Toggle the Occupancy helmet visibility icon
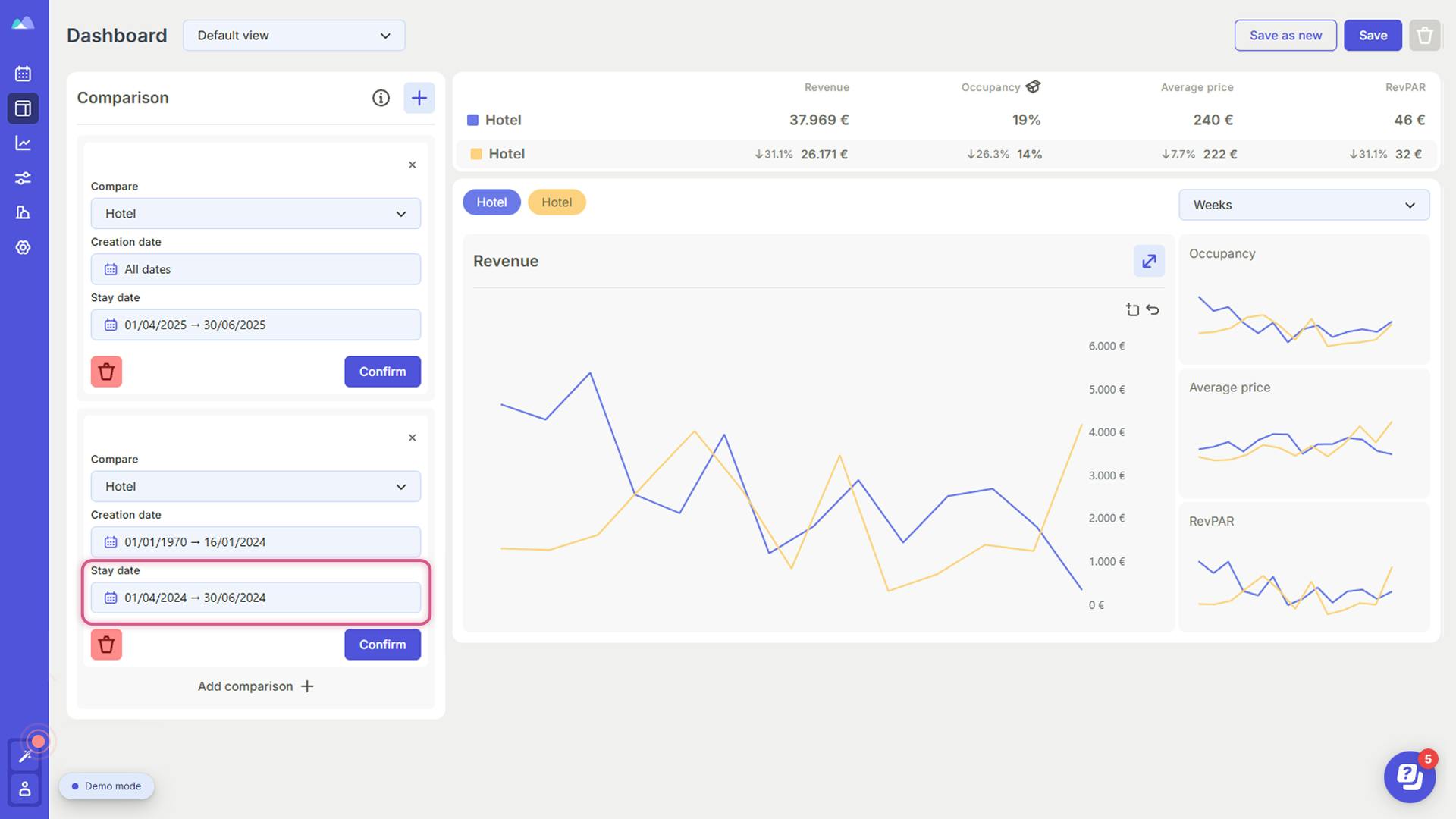Viewport: 1456px width, 819px height. click(x=1034, y=88)
